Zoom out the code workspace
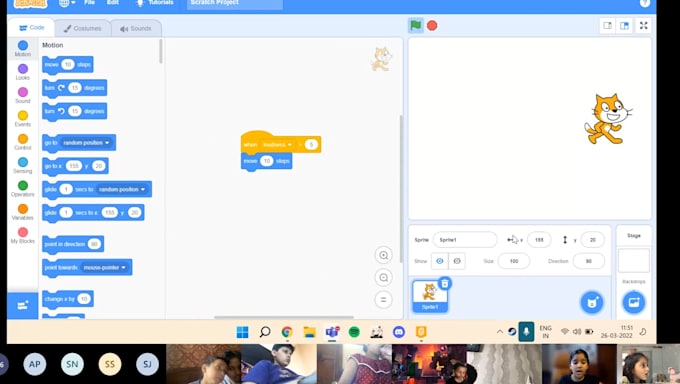This screenshot has width=680, height=384. pos(383,277)
